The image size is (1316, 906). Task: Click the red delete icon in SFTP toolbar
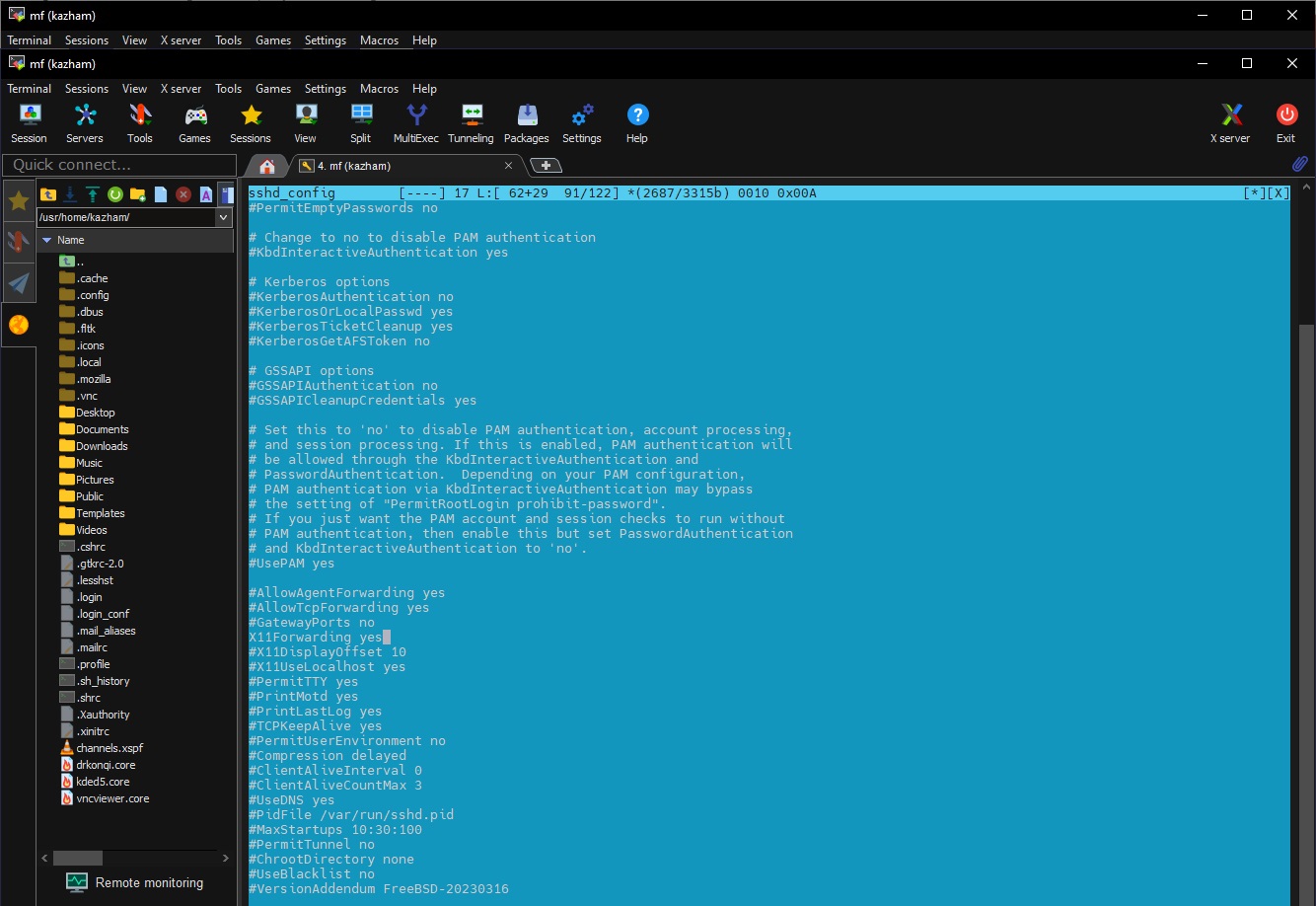pyautogui.click(x=183, y=194)
